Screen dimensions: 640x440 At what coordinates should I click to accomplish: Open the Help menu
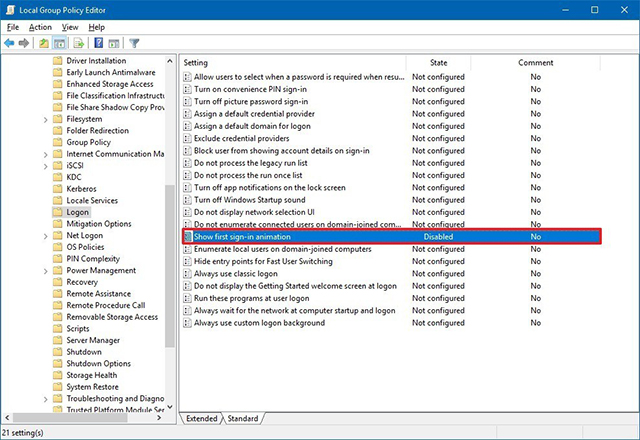97,27
